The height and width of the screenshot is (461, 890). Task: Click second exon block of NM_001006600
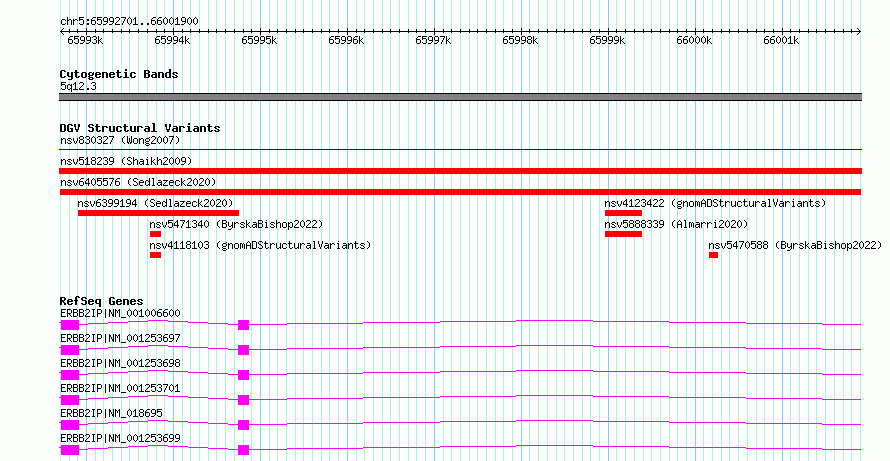[244, 325]
